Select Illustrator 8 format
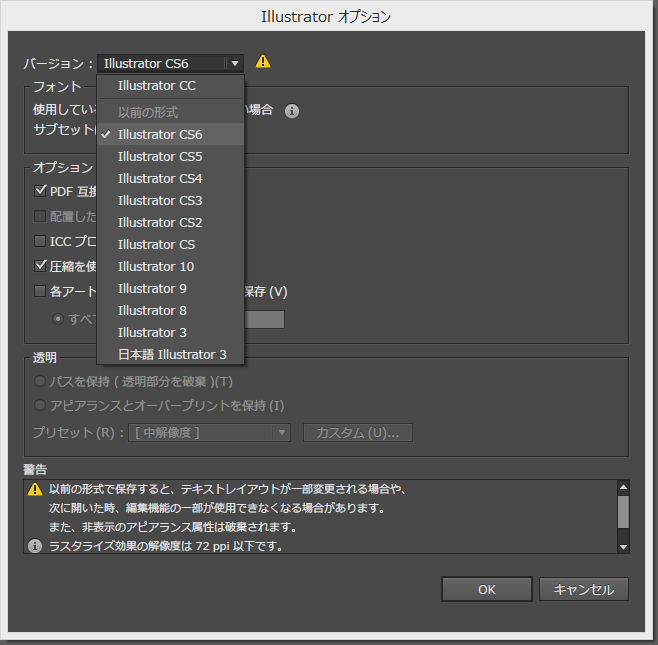 pos(170,311)
